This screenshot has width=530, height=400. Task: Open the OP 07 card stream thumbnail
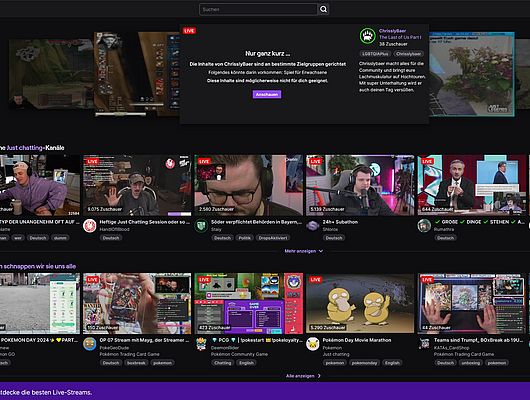[x=137, y=303]
